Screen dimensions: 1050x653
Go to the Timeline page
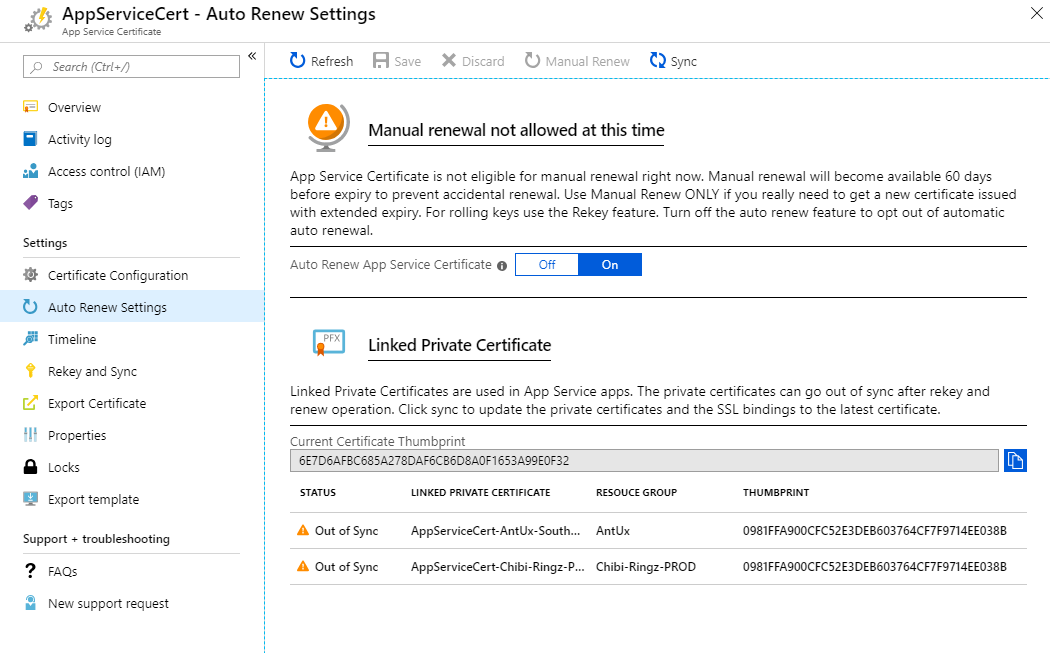tap(72, 339)
